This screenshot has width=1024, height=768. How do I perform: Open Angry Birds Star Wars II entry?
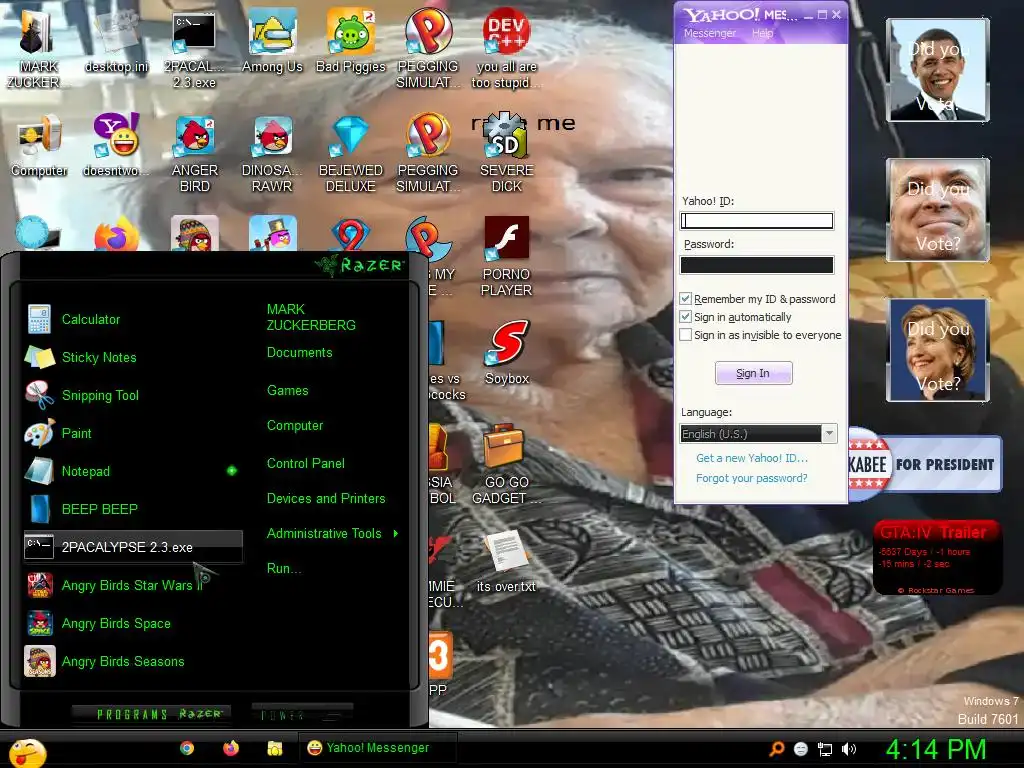pyautogui.click(x=133, y=585)
